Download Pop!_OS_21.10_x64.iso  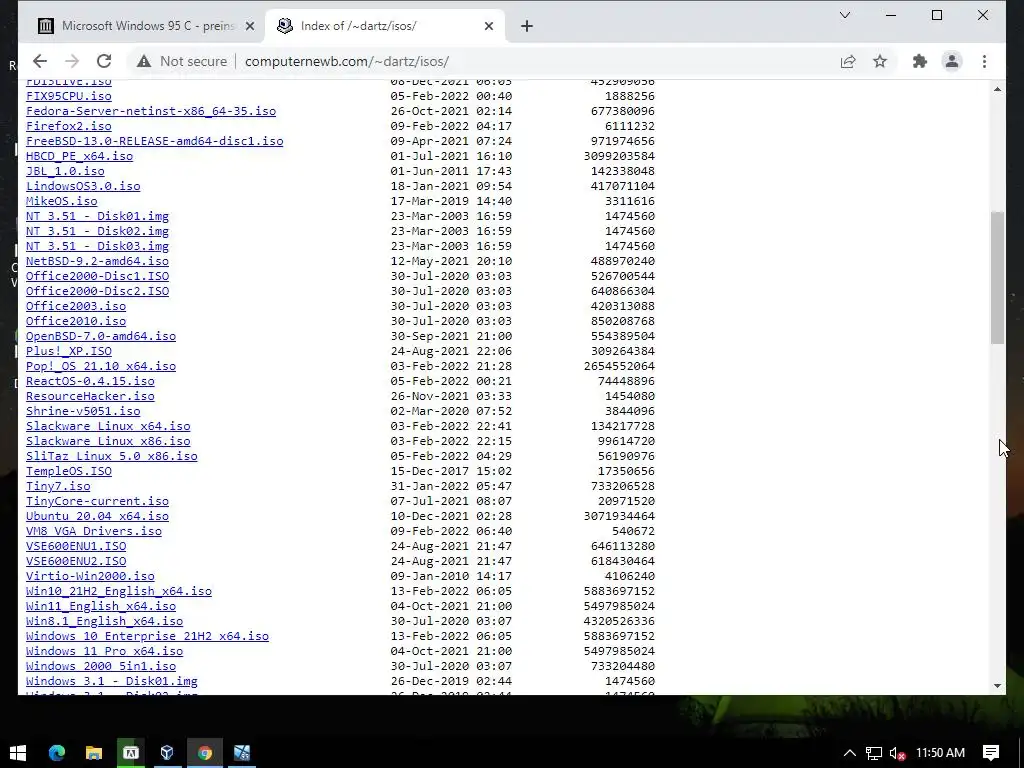(x=101, y=366)
